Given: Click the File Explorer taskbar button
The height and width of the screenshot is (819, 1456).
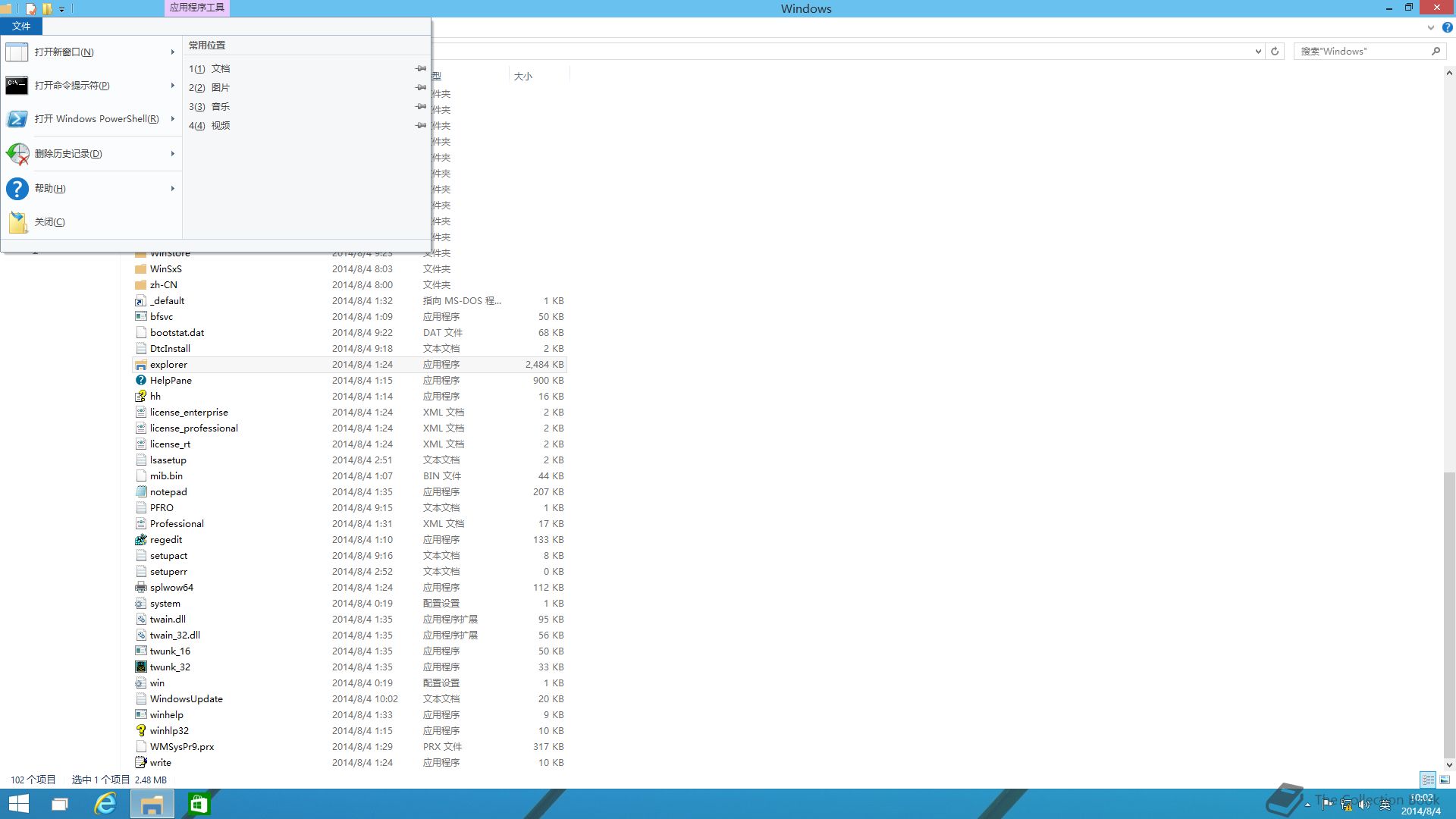Looking at the screenshot, I should 152,804.
